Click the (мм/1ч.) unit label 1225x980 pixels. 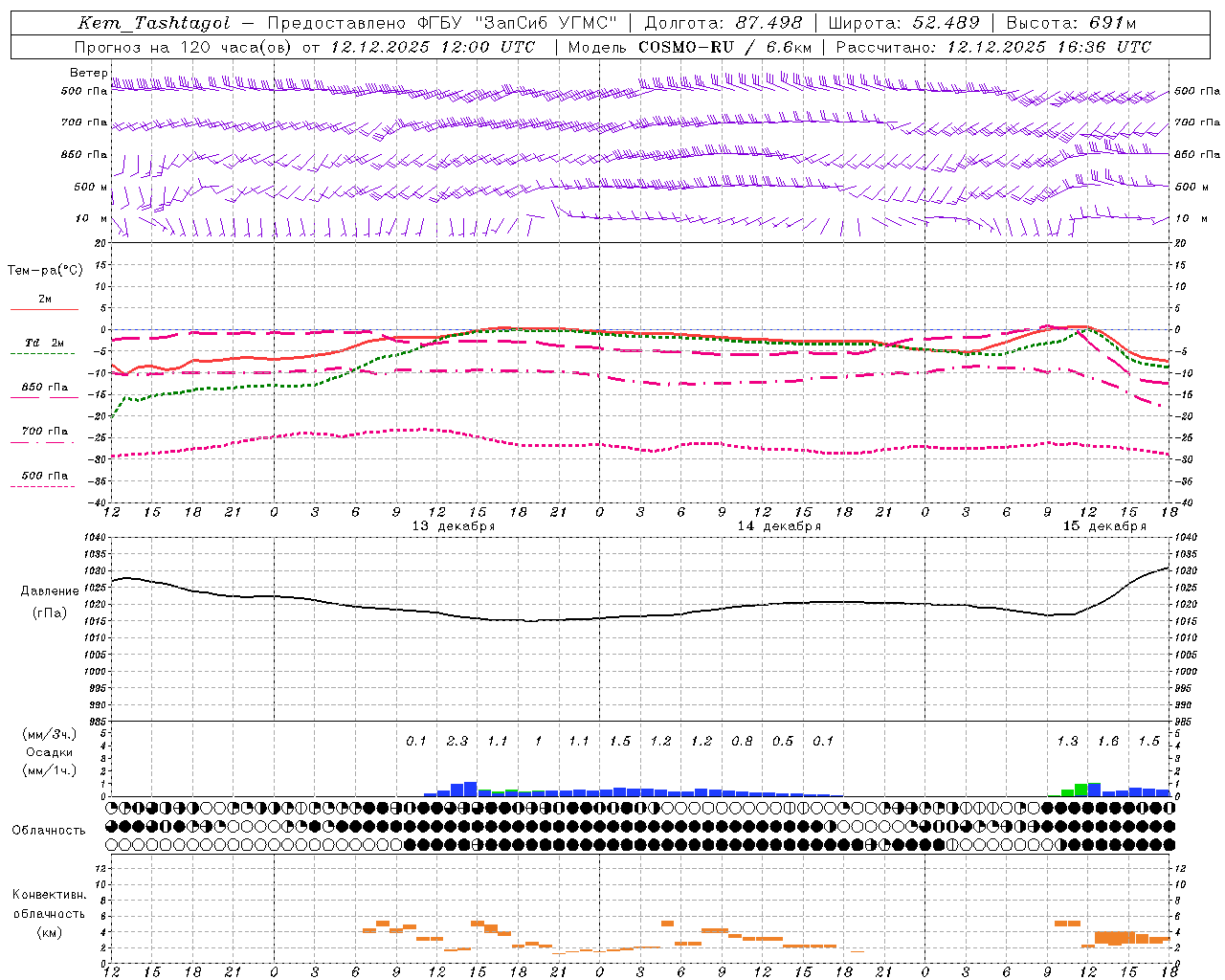(x=50, y=770)
